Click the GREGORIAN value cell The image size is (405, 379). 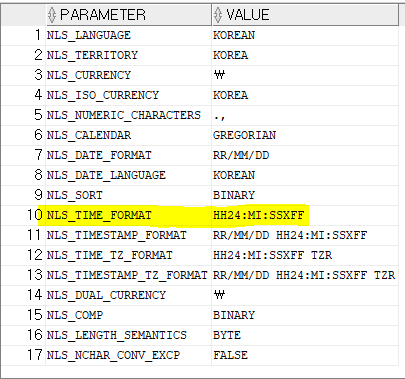click(x=305, y=135)
